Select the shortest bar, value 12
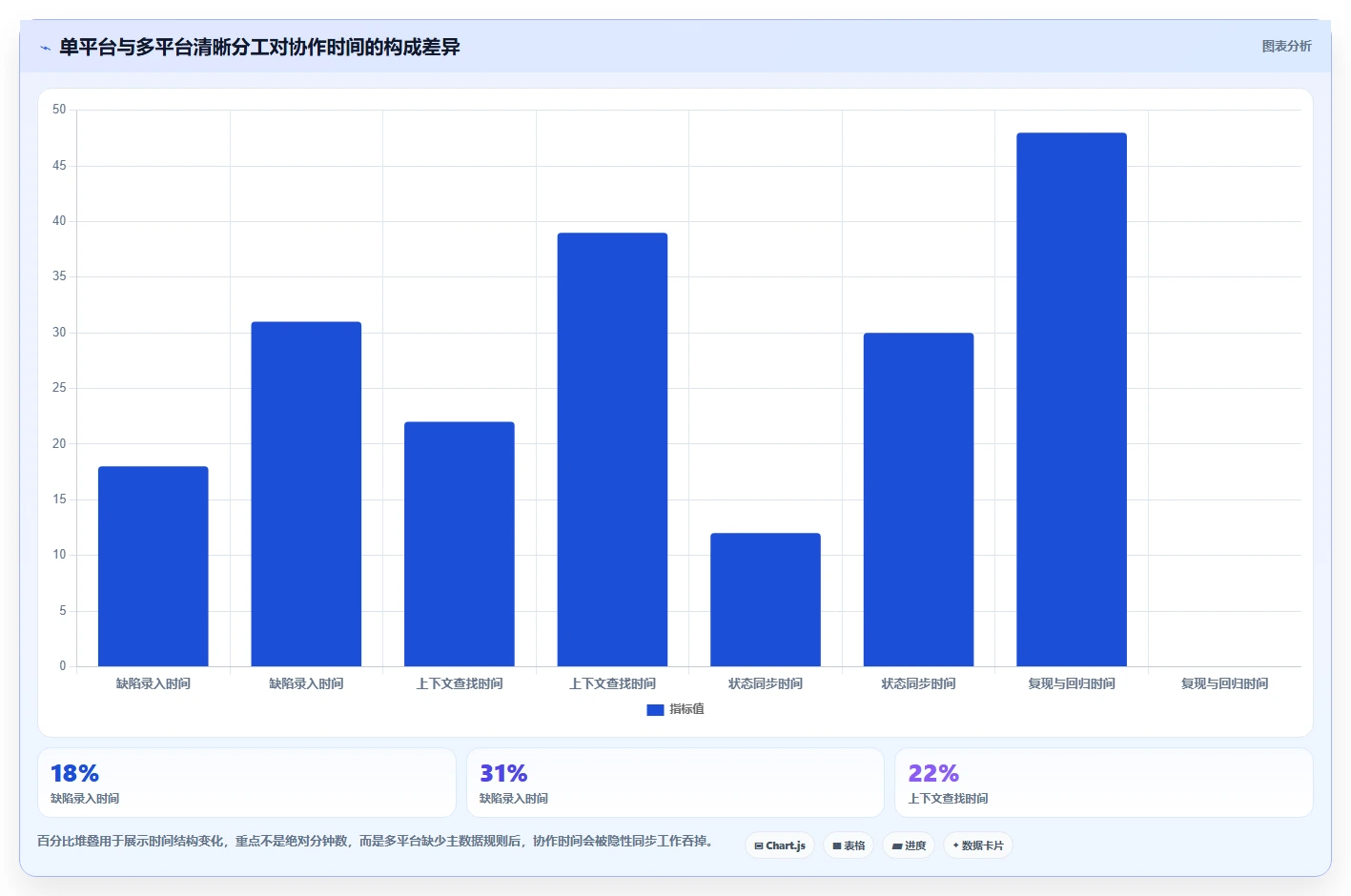1351x896 pixels. (766, 600)
